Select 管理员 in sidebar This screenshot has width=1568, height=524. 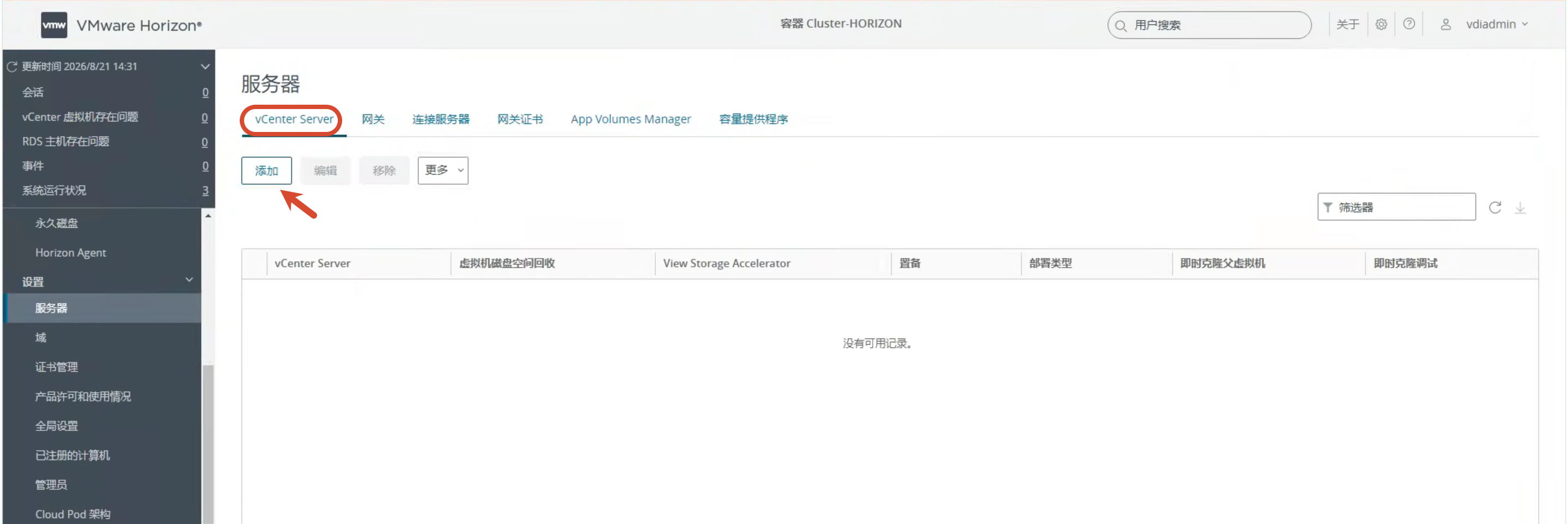coord(51,484)
